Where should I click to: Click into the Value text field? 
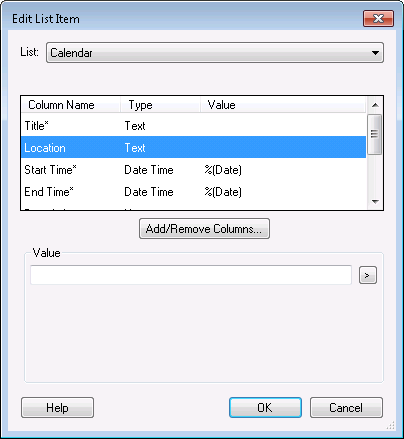pyautogui.click(x=191, y=275)
